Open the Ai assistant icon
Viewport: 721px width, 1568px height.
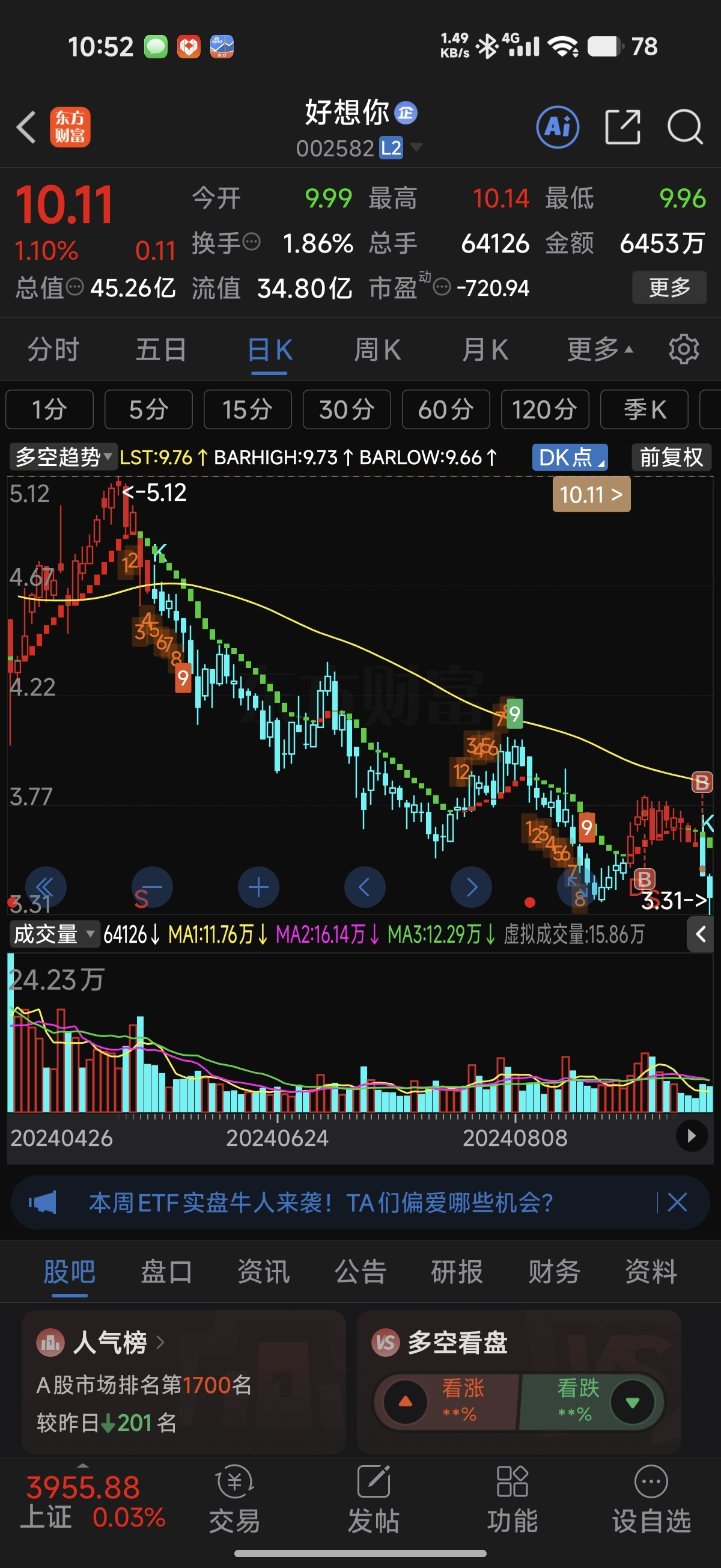tap(558, 127)
